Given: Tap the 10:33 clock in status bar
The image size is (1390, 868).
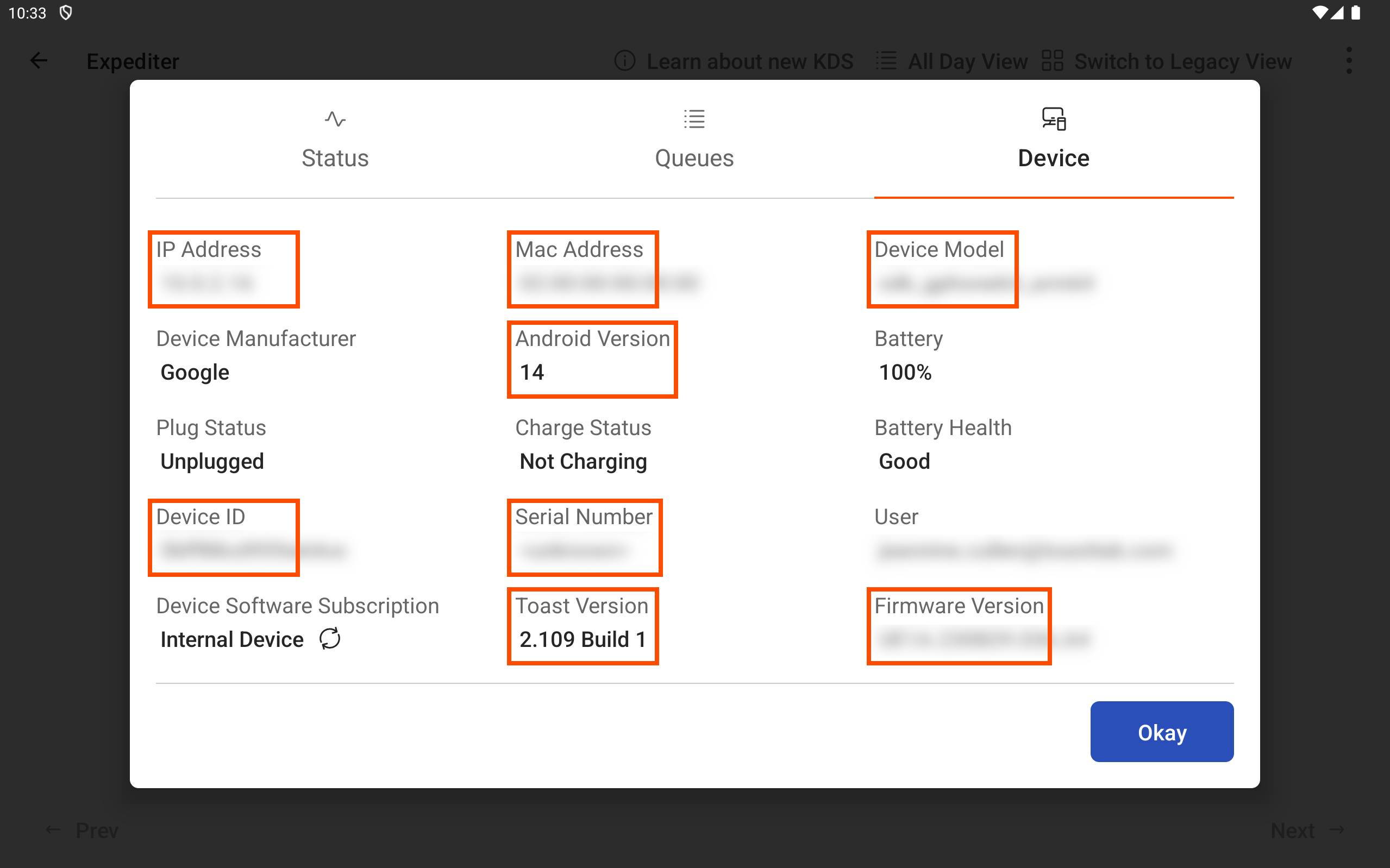Looking at the screenshot, I should click(27, 12).
